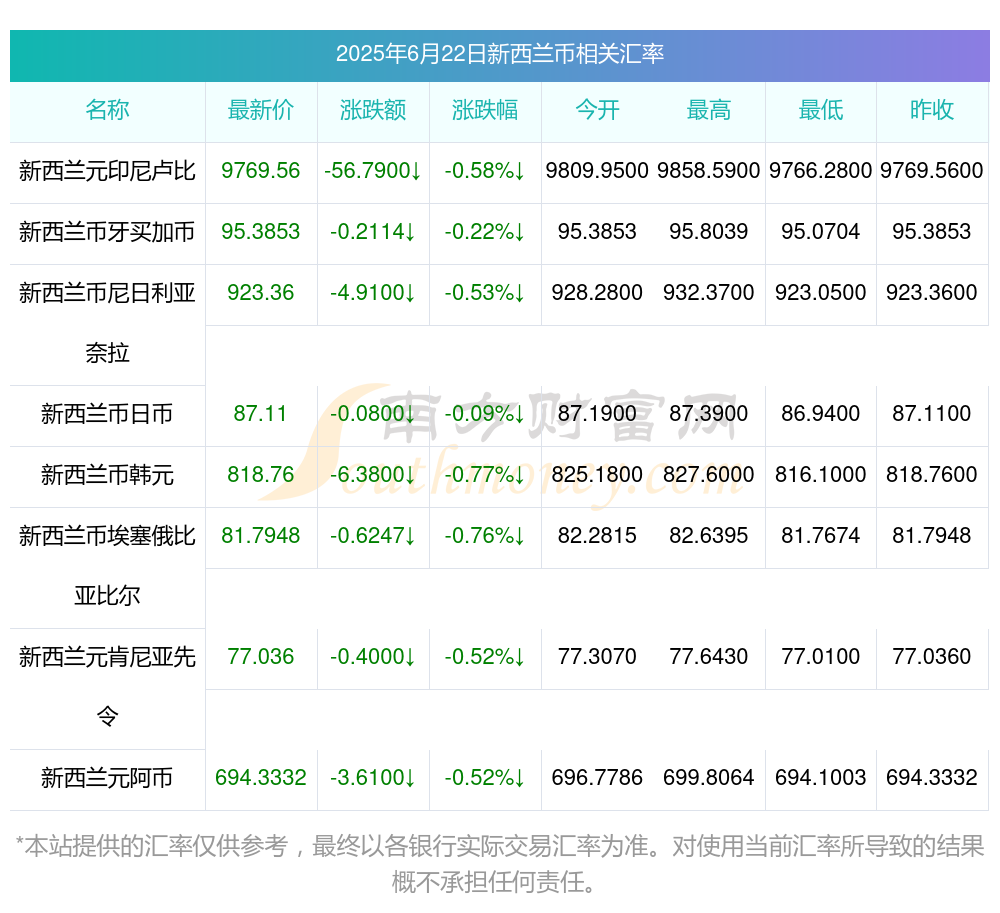Select the latest price 87.11
This screenshot has height=913, width=1000.
click(x=261, y=414)
